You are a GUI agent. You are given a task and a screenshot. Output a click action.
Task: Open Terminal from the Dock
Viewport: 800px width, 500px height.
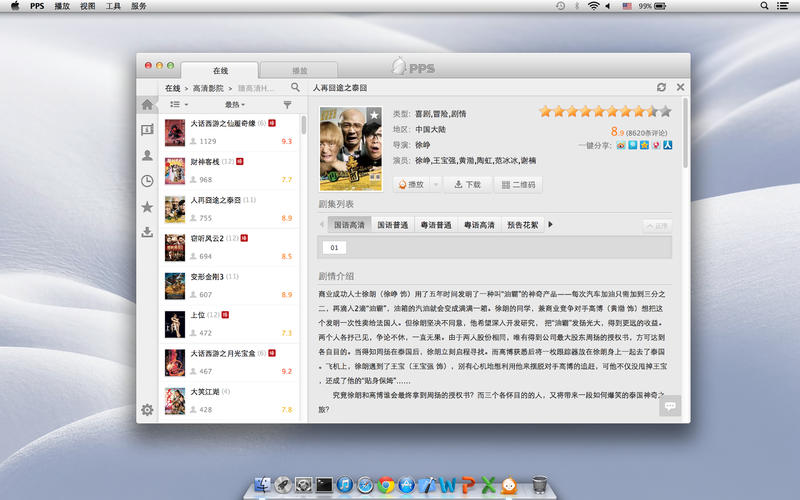[324, 484]
